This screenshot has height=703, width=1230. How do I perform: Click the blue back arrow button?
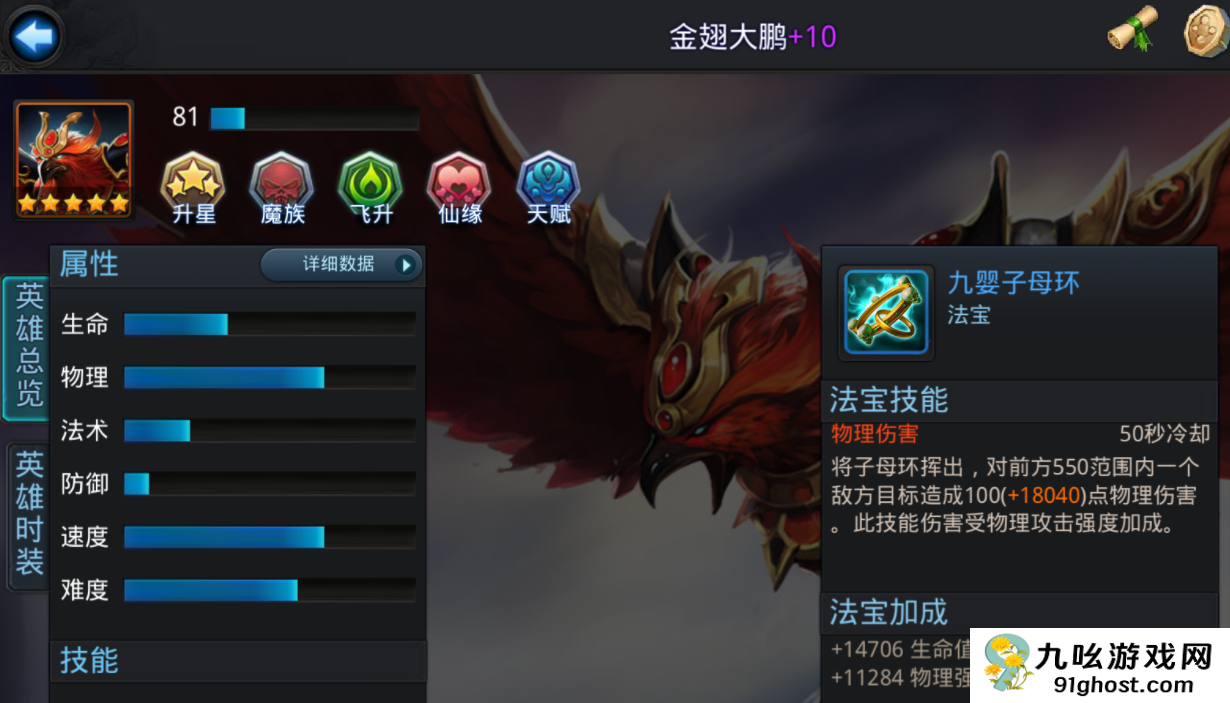(35, 37)
